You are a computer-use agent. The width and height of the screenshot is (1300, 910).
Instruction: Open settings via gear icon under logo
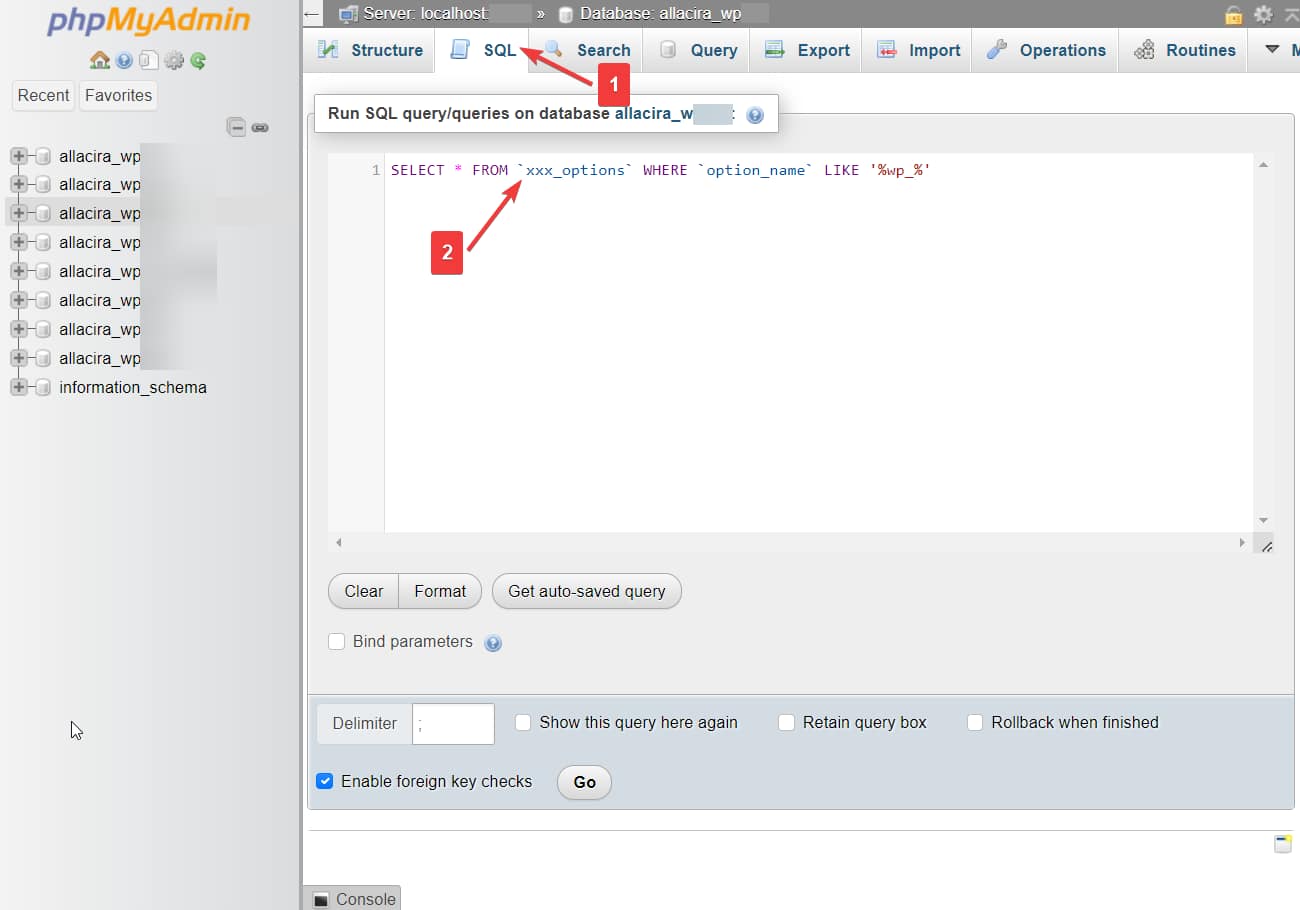pyautogui.click(x=173, y=60)
